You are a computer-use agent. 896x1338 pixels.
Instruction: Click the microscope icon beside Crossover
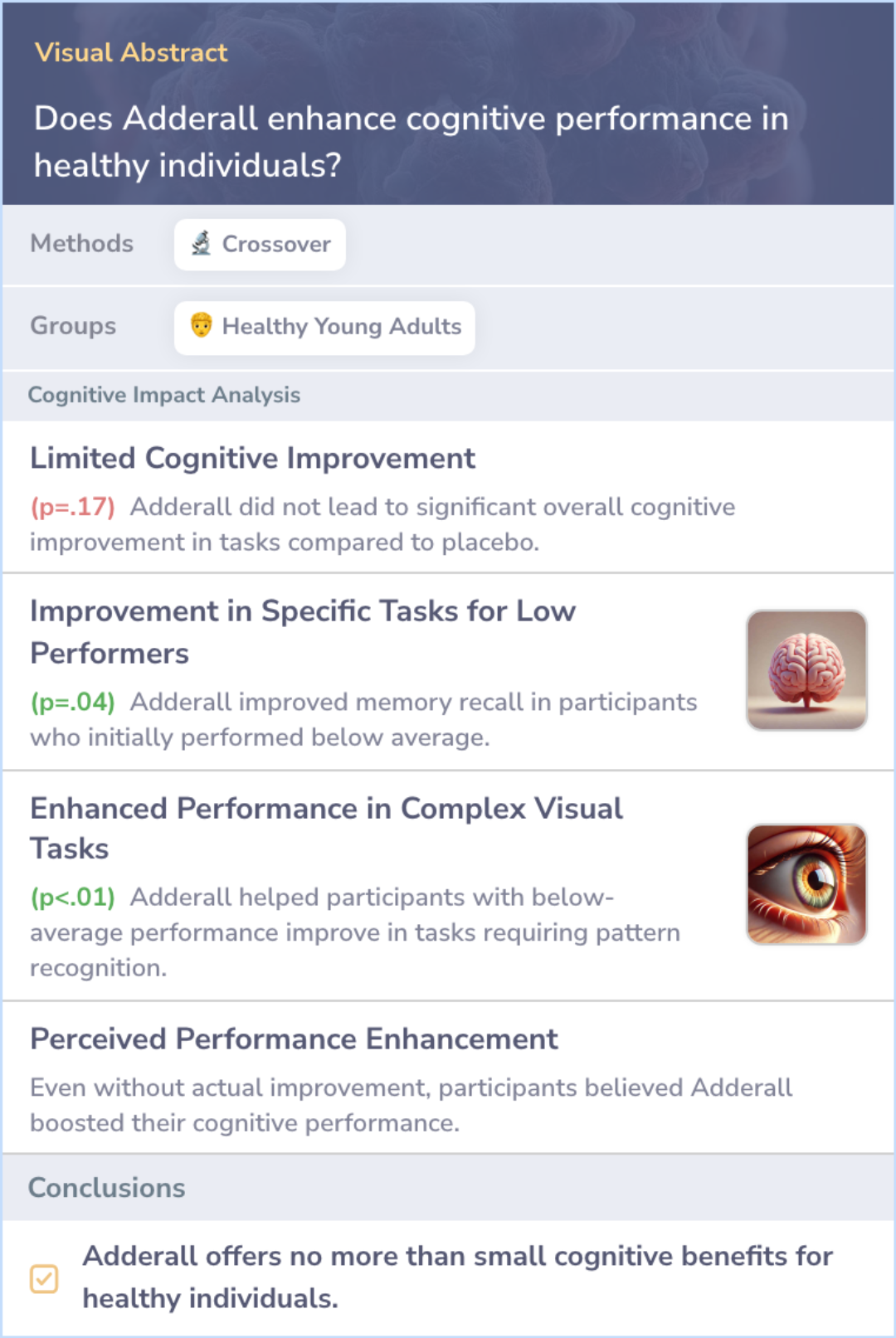pos(201,244)
